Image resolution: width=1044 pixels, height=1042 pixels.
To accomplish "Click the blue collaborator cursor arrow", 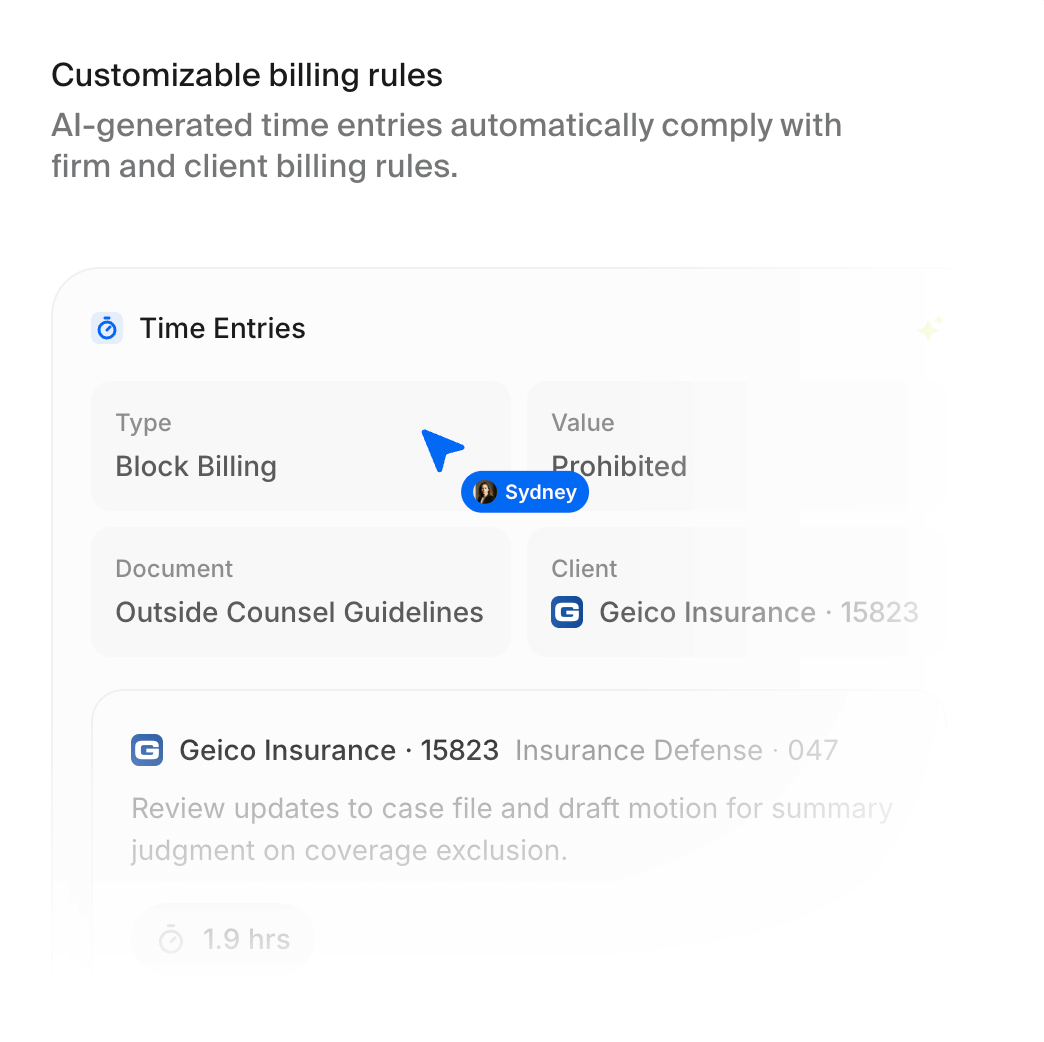I will 440,449.
